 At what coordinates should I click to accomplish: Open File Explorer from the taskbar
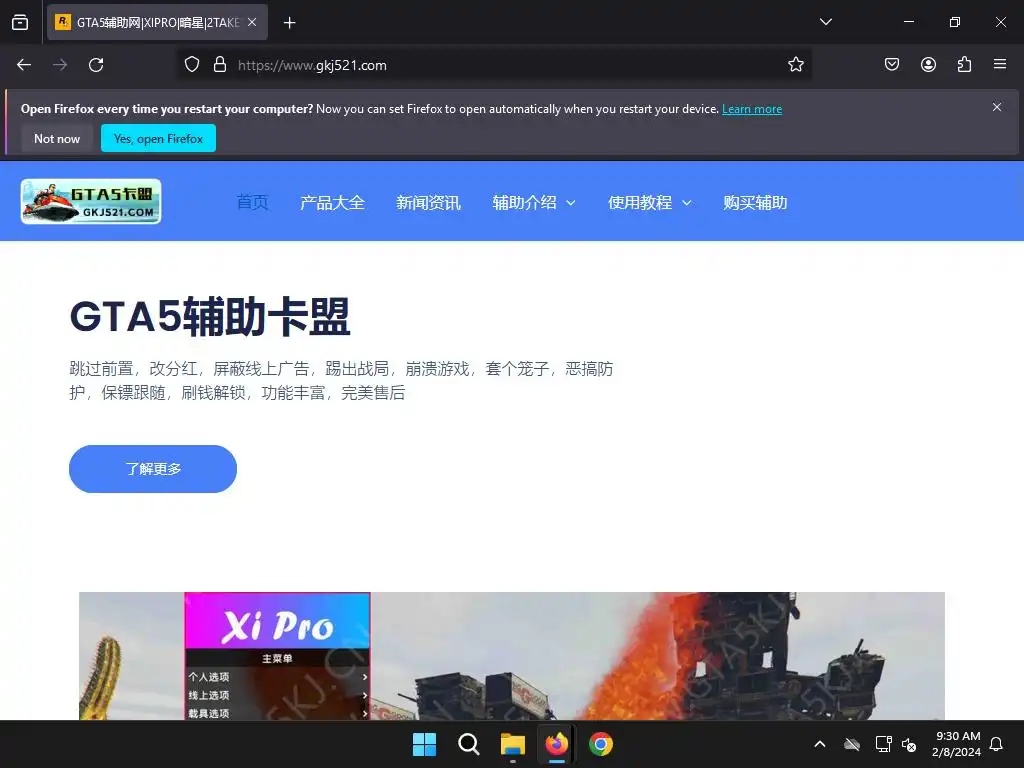tap(513, 744)
